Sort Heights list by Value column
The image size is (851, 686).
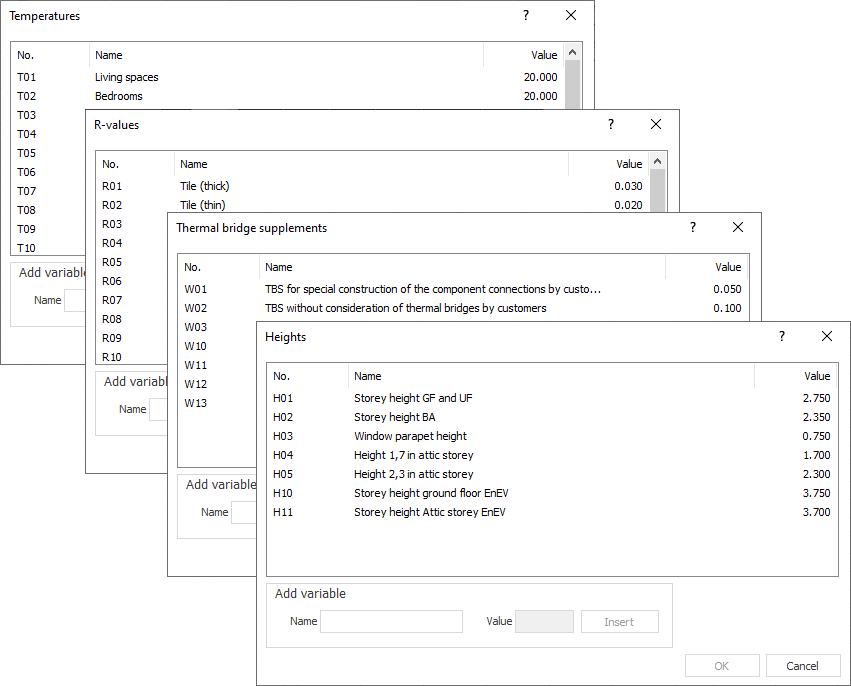pos(796,376)
